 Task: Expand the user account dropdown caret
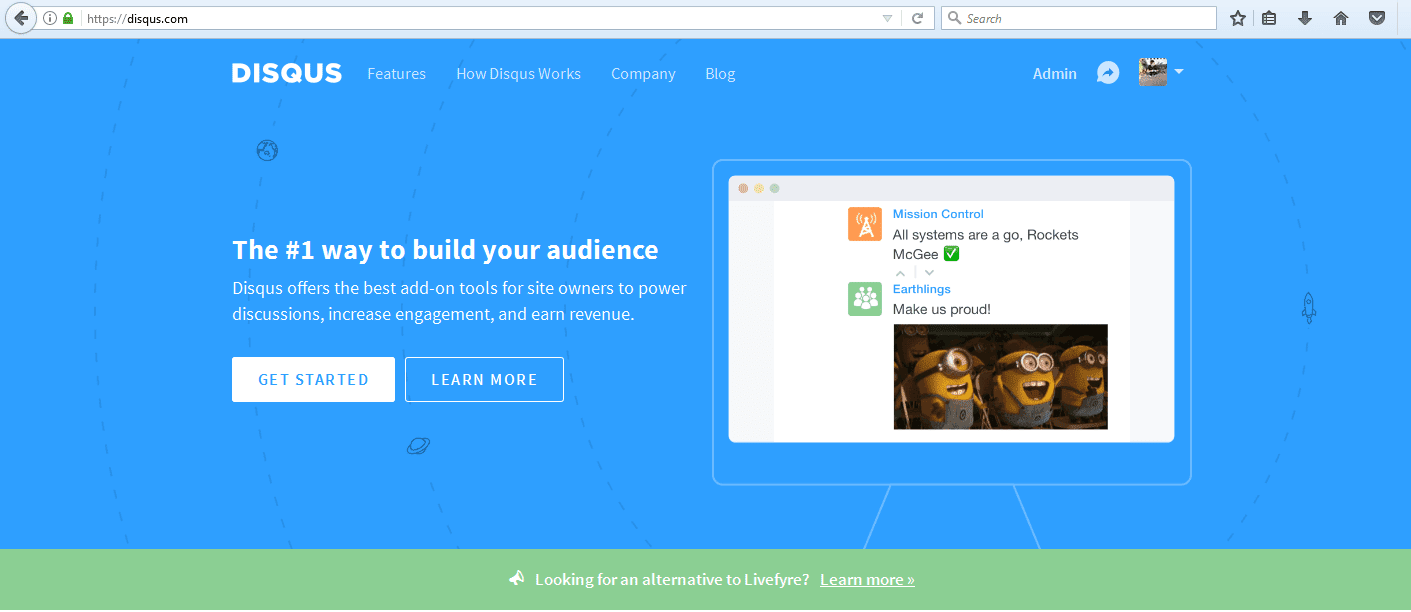tap(1179, 72)
